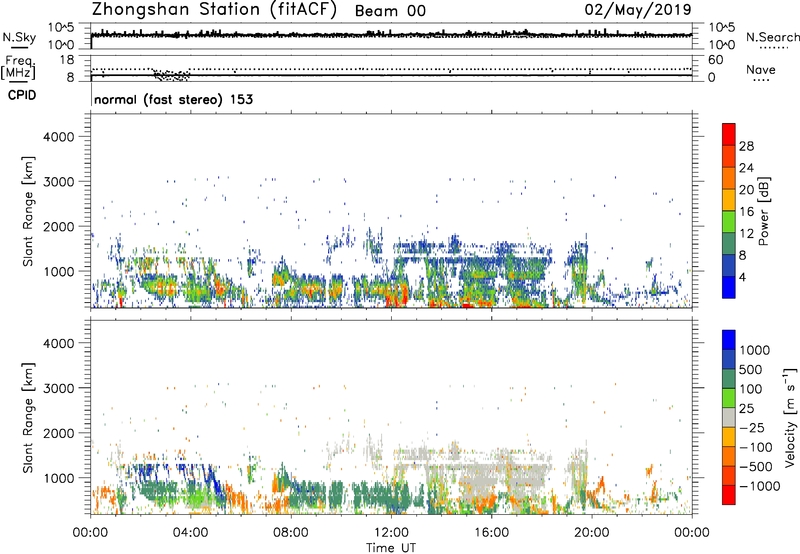Viewport: 800px width, 554px height.
Task: Click the 'Beam 00' label
Action: point(390,11)
